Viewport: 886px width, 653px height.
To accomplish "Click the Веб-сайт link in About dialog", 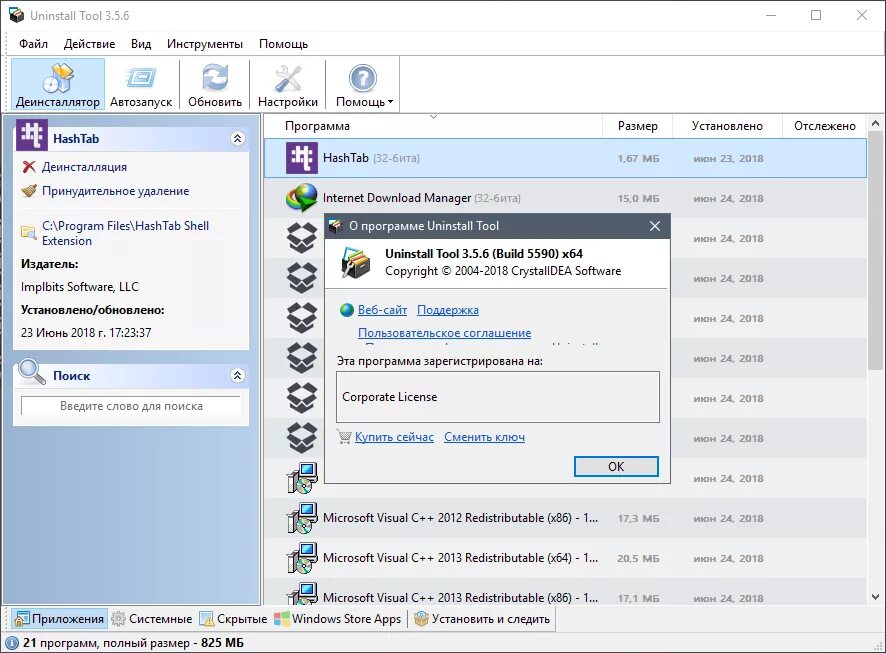I will click(383, 310).
